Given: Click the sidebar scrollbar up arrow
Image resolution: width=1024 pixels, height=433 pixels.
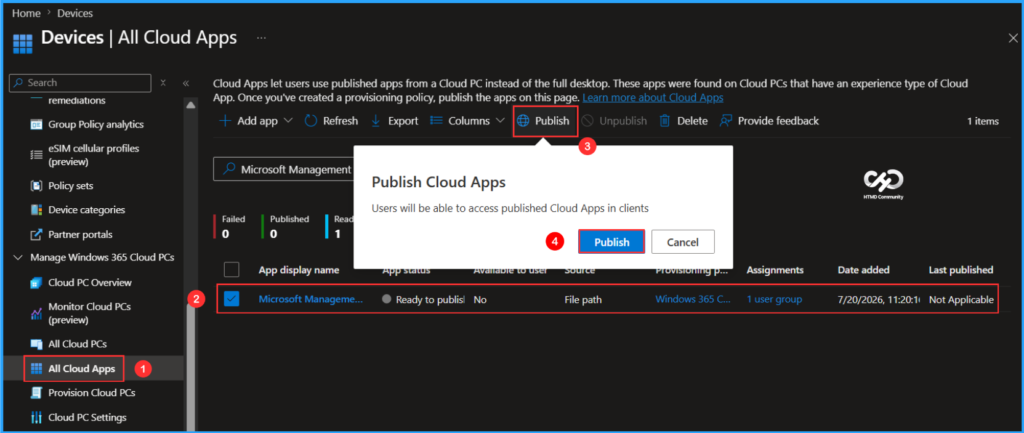Looking at the screenshot, I should 191,104.
